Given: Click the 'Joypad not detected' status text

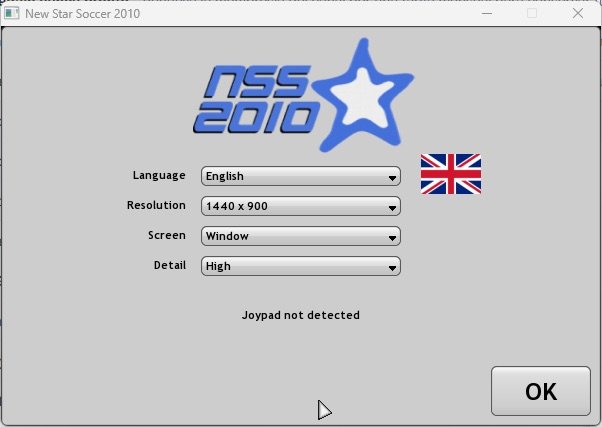Looking at the screenshot, I should pos(300,315).
